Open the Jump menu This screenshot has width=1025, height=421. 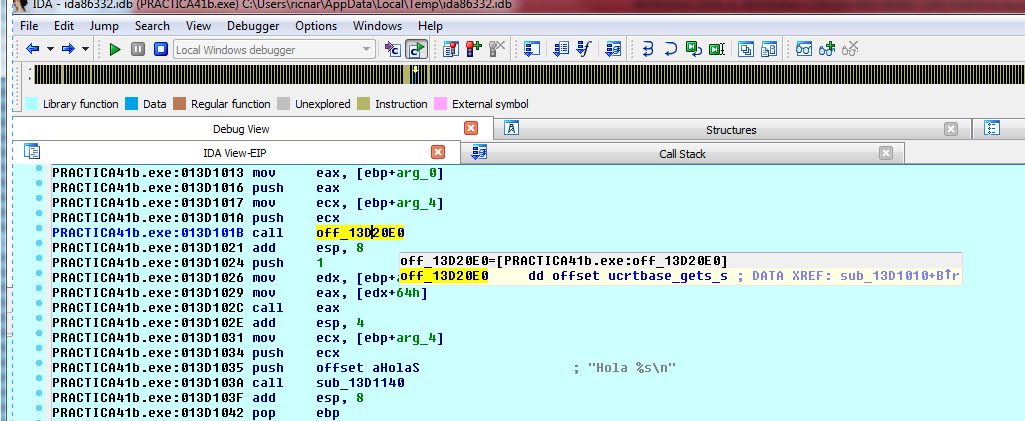click(104, 25)
